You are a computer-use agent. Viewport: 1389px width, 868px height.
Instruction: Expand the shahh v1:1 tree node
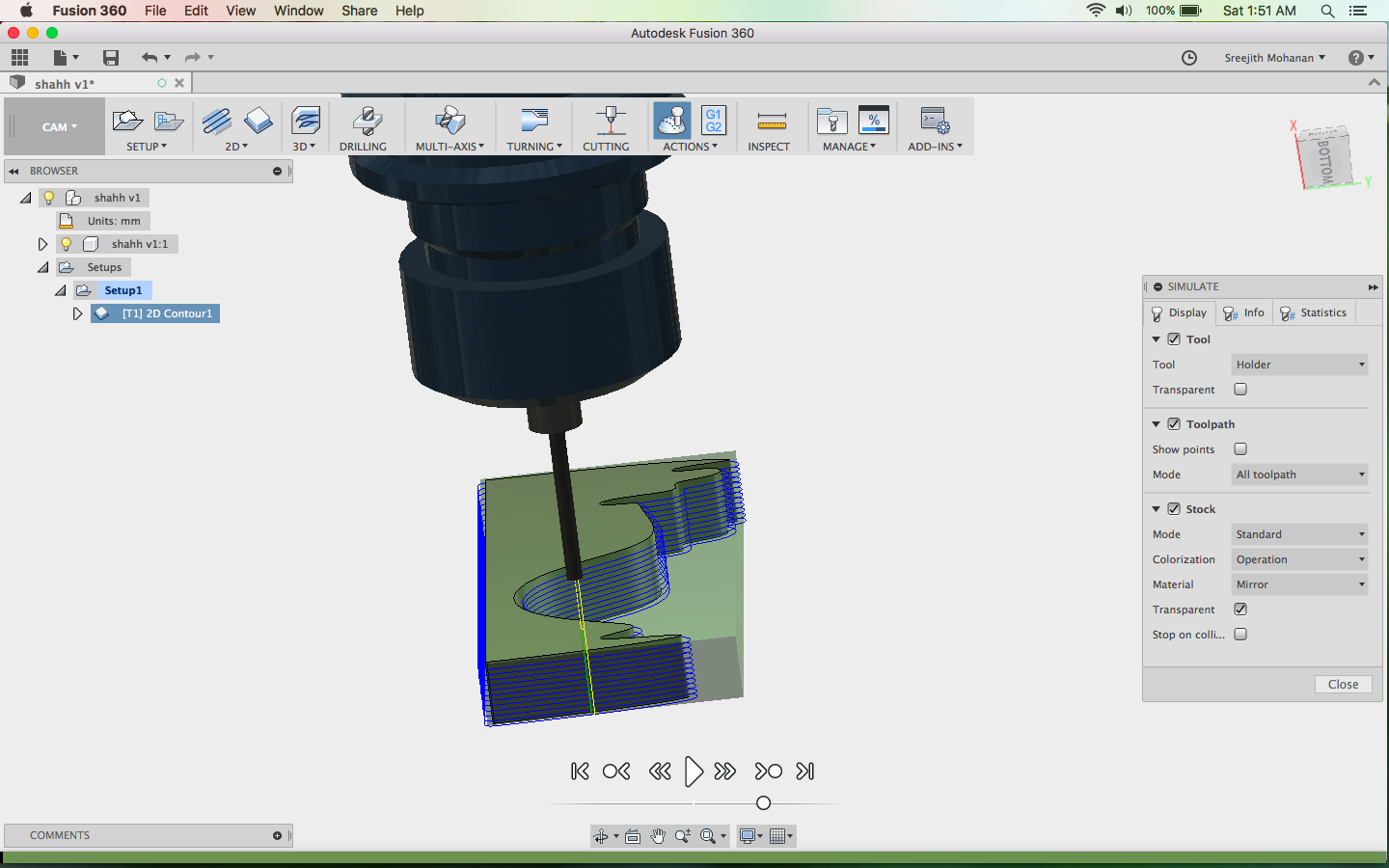[x=42, y=244]
